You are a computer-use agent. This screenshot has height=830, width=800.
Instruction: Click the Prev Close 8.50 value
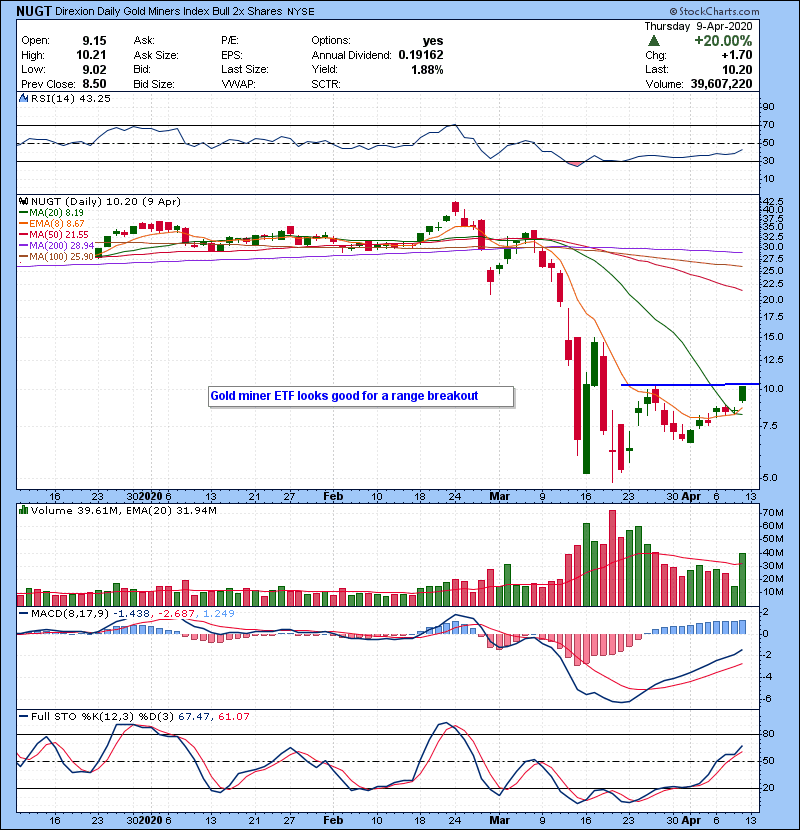94,84
